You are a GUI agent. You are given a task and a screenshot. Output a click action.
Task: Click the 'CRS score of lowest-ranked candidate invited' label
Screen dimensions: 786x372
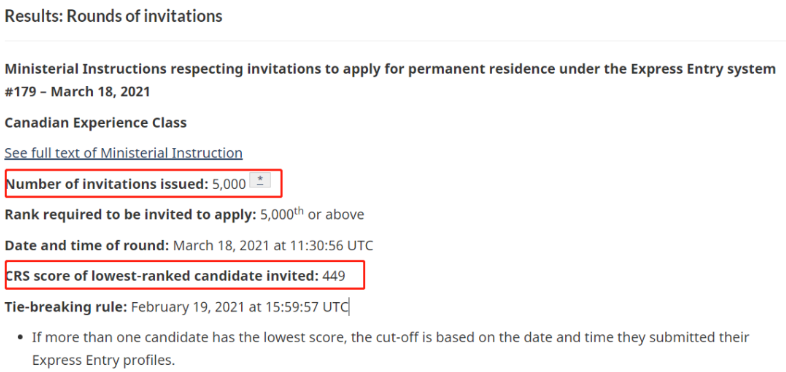(x=162, y=276)
